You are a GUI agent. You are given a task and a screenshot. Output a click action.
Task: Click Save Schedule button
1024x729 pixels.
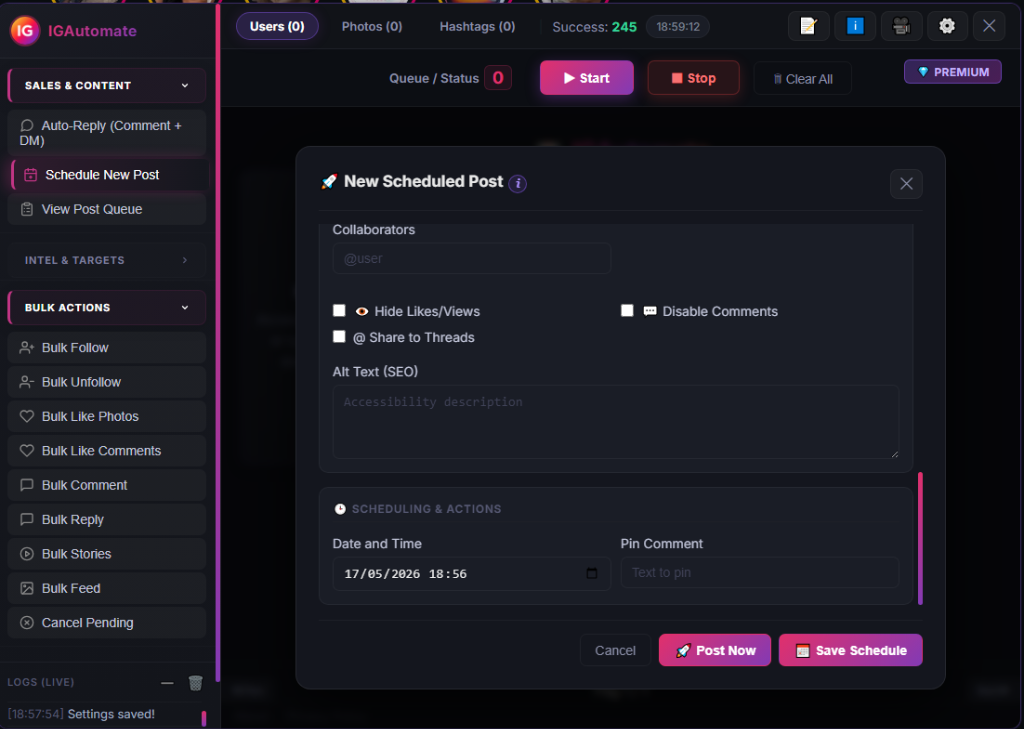click(850, 650)
